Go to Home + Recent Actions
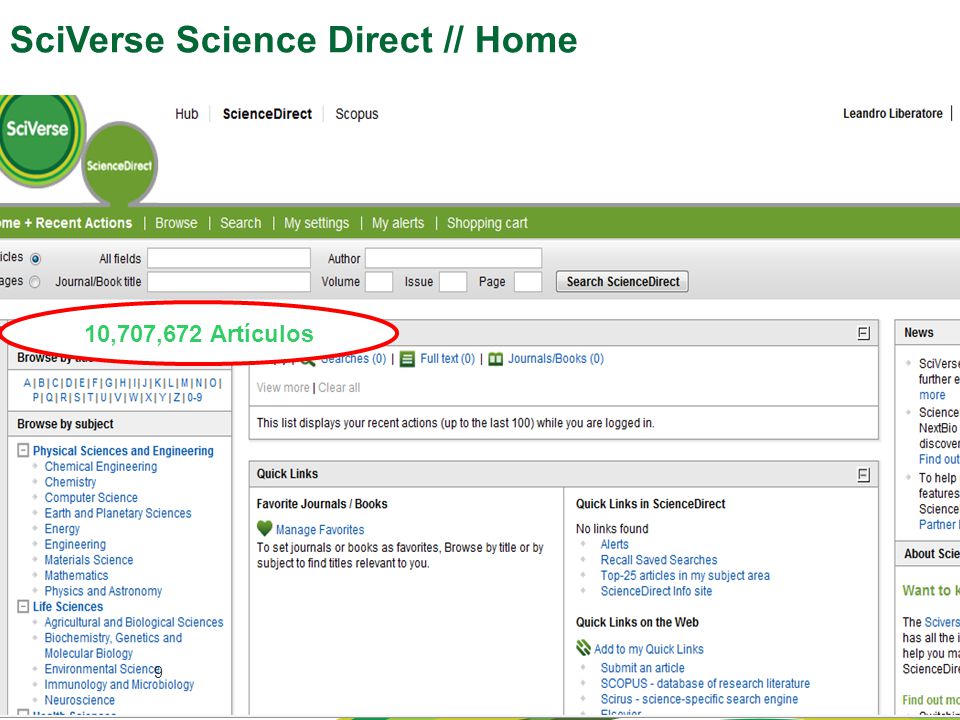This screenshot has height=720, width=960. pyautogui.click(x=66, y=223)
